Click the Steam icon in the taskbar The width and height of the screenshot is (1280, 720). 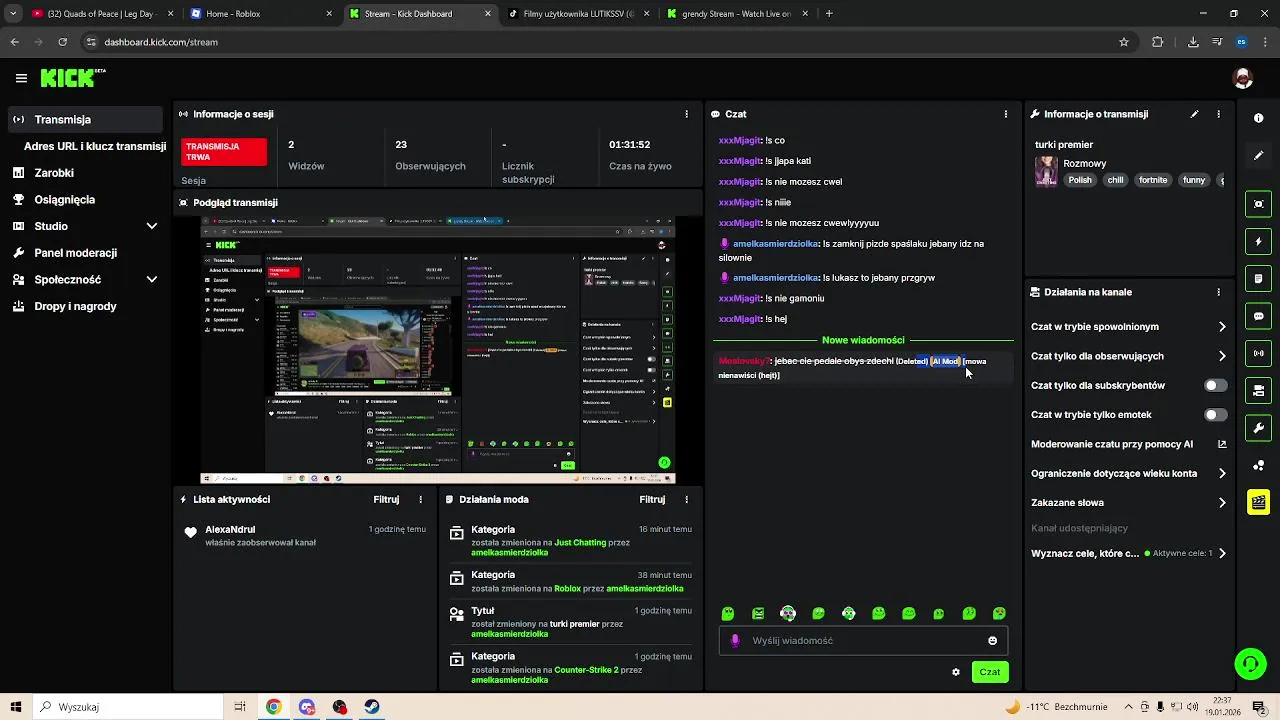coord(371,707)
